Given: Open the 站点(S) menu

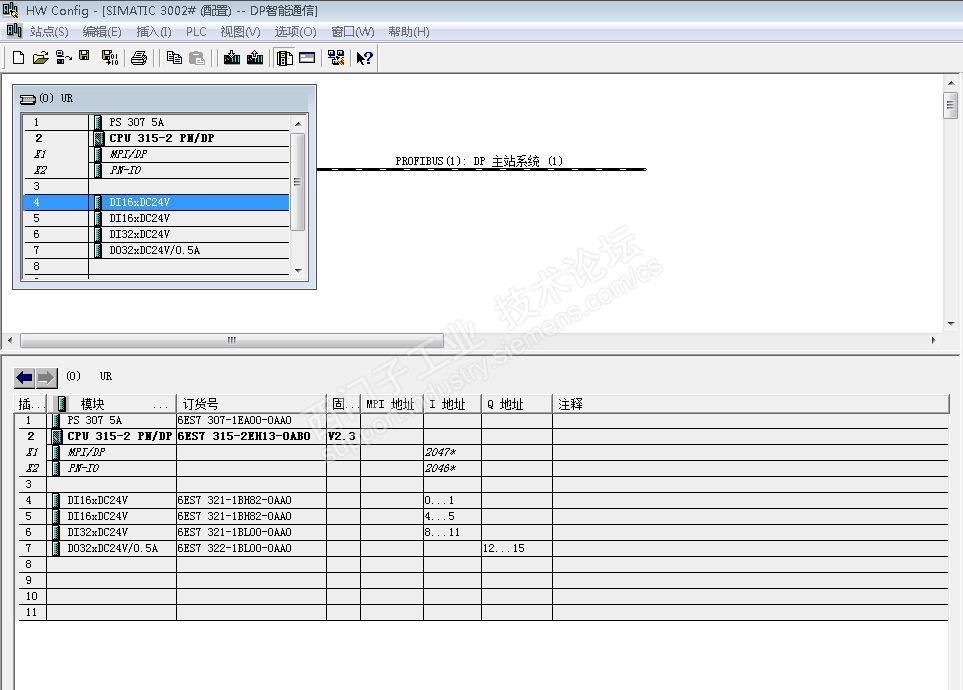Looking at the screenshot, I should 49,31.
